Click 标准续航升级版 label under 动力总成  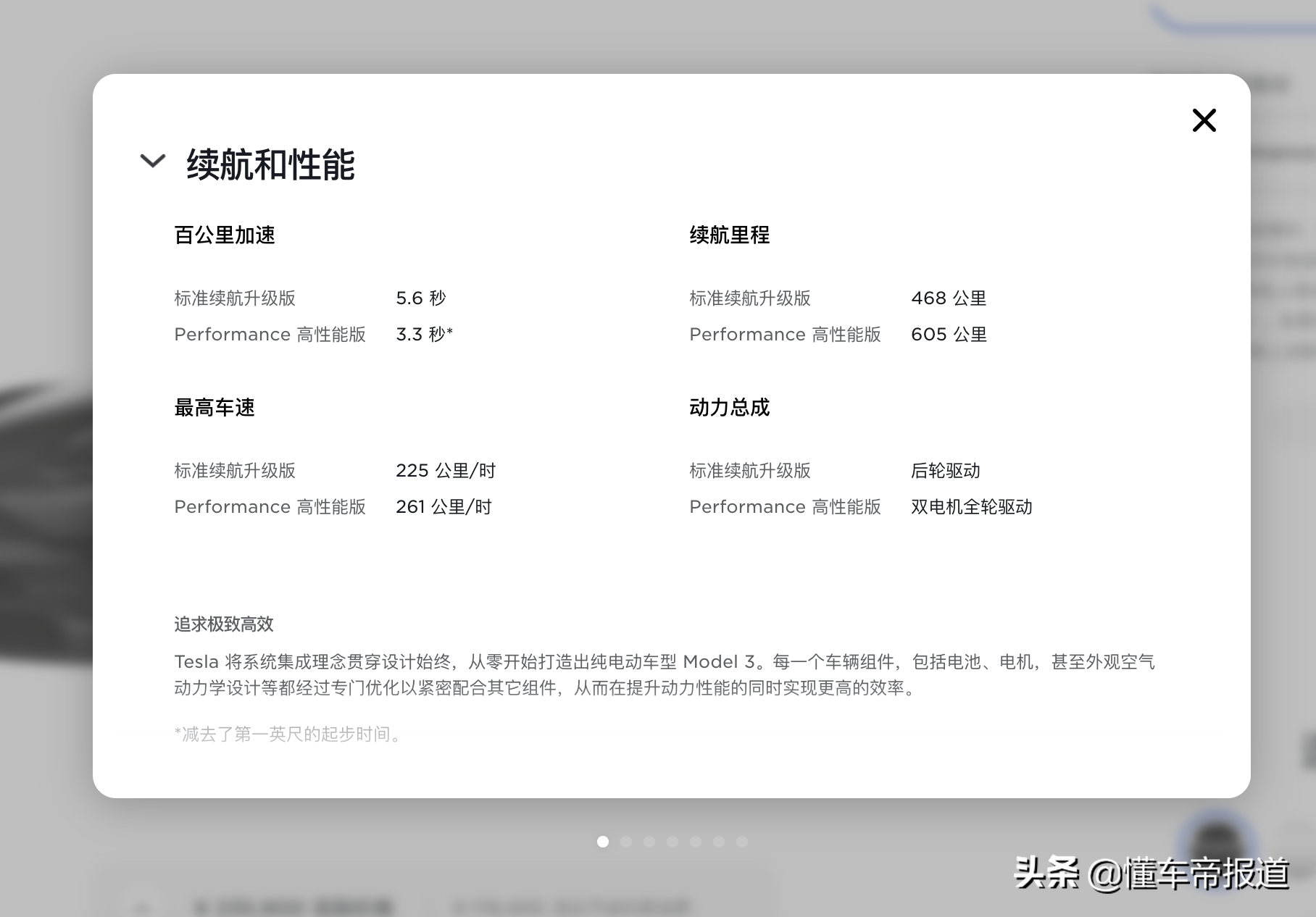tap(750, 471)
